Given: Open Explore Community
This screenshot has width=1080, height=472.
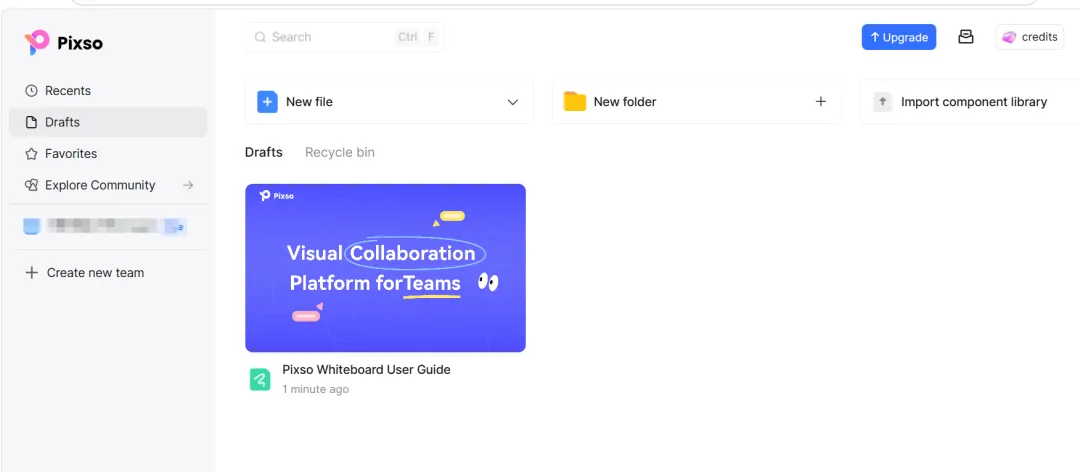Looking at the screenshot, I should 108,185.
